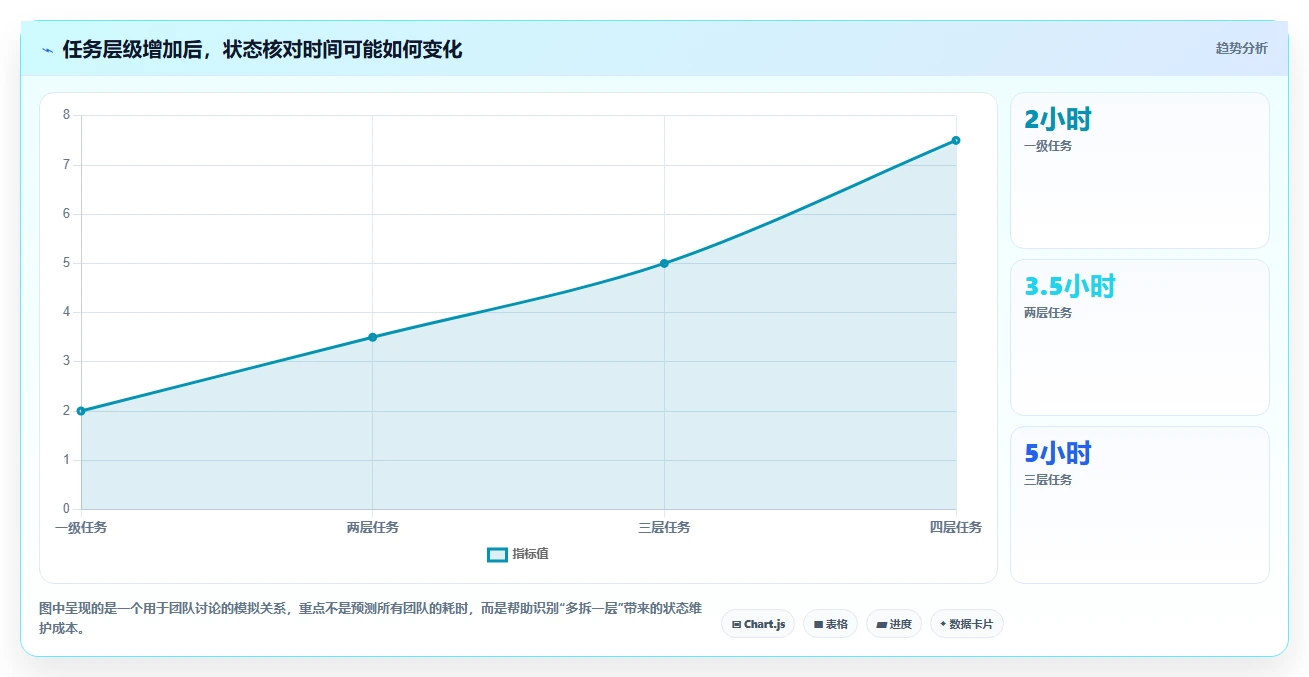Click the data point for 三层任务

tap(664, 263)
